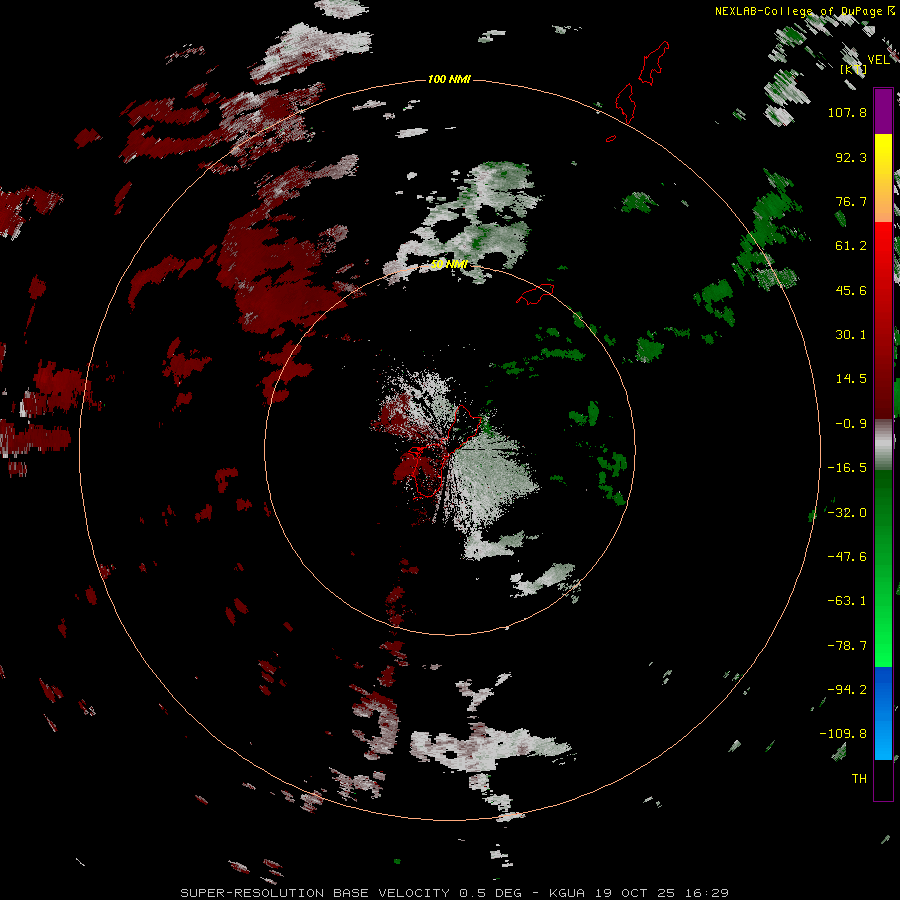Screen dimensions: 900x900
Task: Select the 45.6 scale value
Action: tap(851, 290)
